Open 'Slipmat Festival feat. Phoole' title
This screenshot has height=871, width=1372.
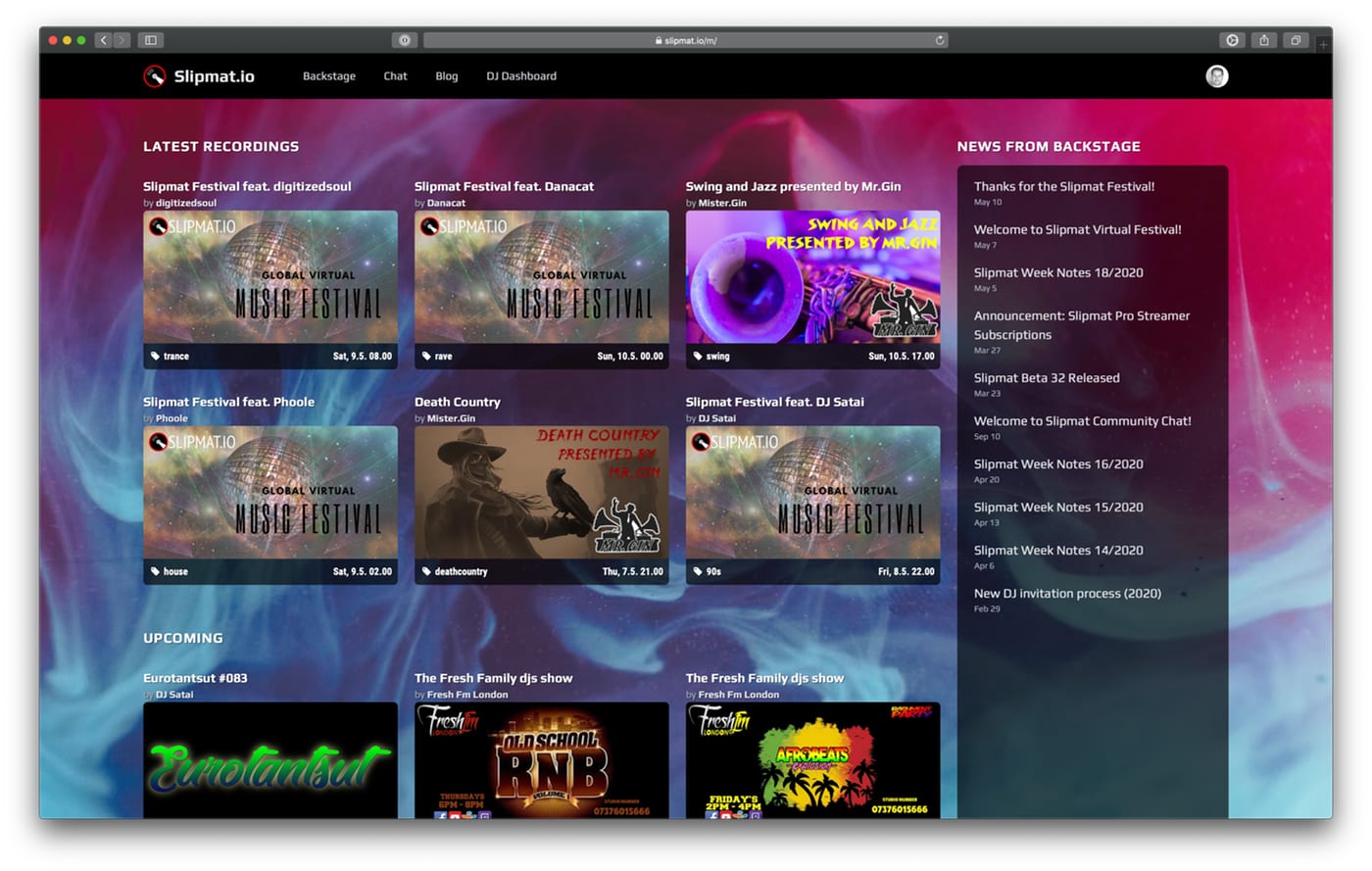click(228, 402)
